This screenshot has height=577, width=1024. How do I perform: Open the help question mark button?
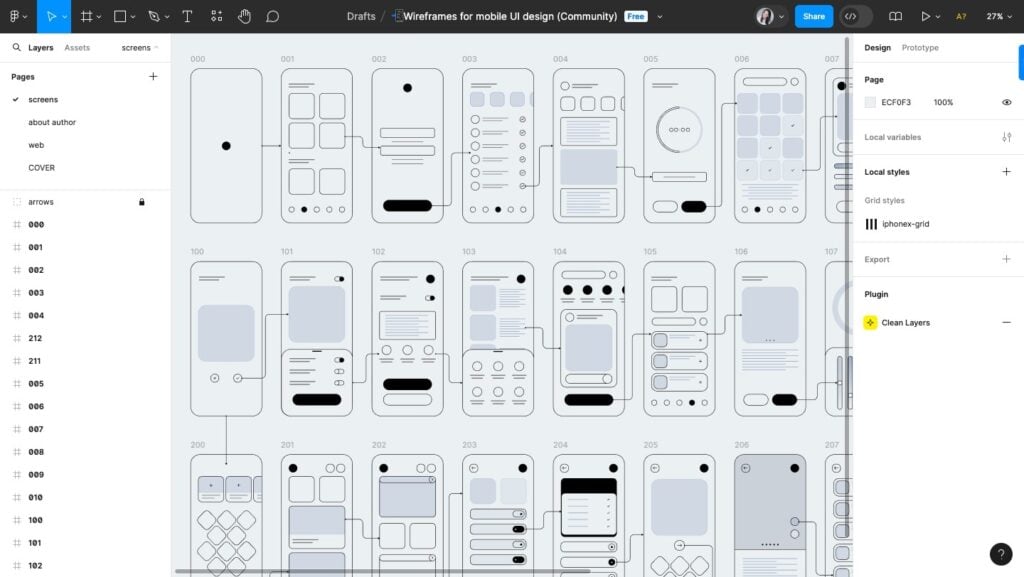coord(1001,554)
